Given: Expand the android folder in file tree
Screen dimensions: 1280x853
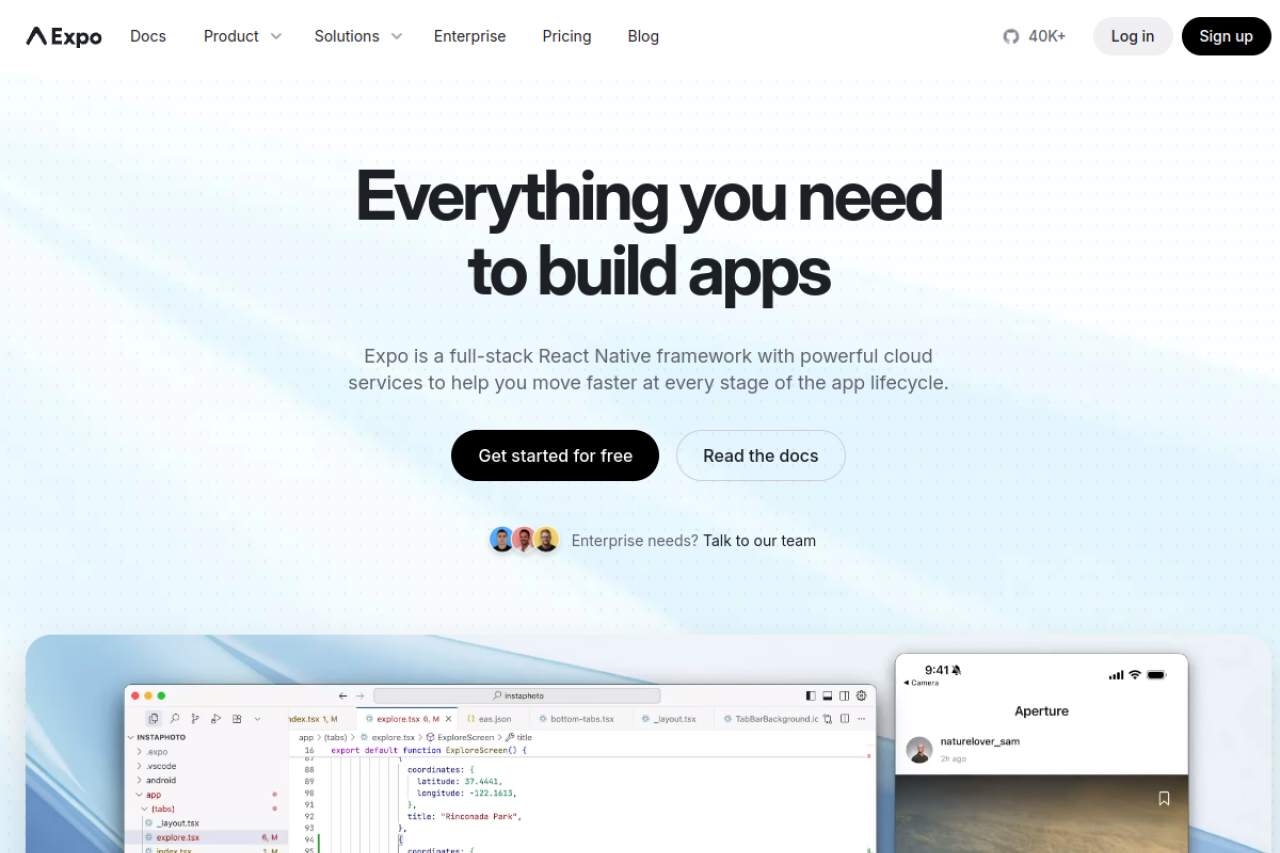Looking at the screenshot, I should point(160,780).
